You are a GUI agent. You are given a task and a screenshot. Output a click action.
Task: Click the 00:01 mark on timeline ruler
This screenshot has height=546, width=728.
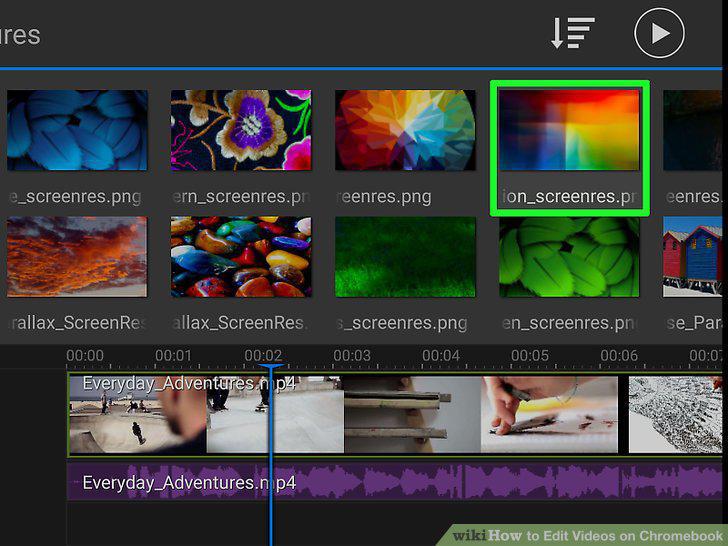(173, 356)
